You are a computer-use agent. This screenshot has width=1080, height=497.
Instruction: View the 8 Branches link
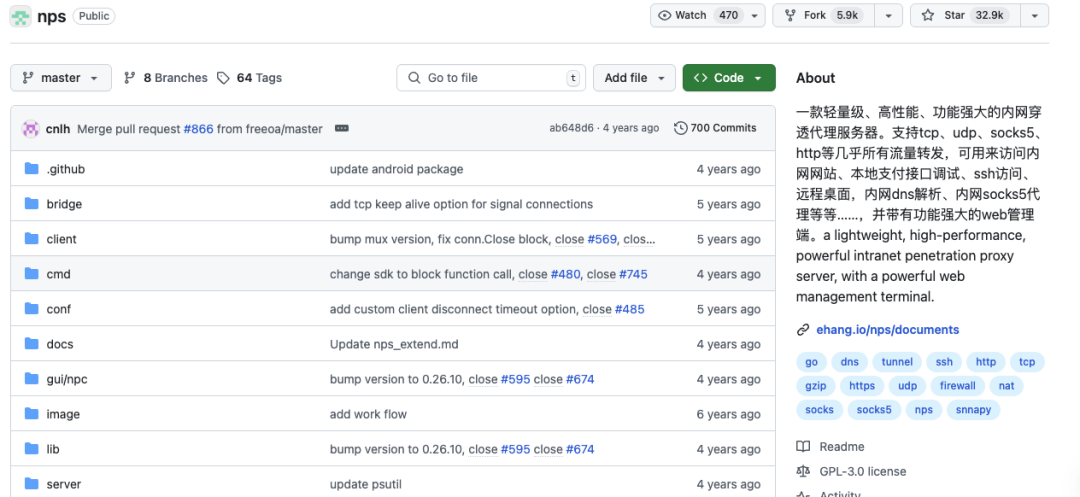click(165, 78)
